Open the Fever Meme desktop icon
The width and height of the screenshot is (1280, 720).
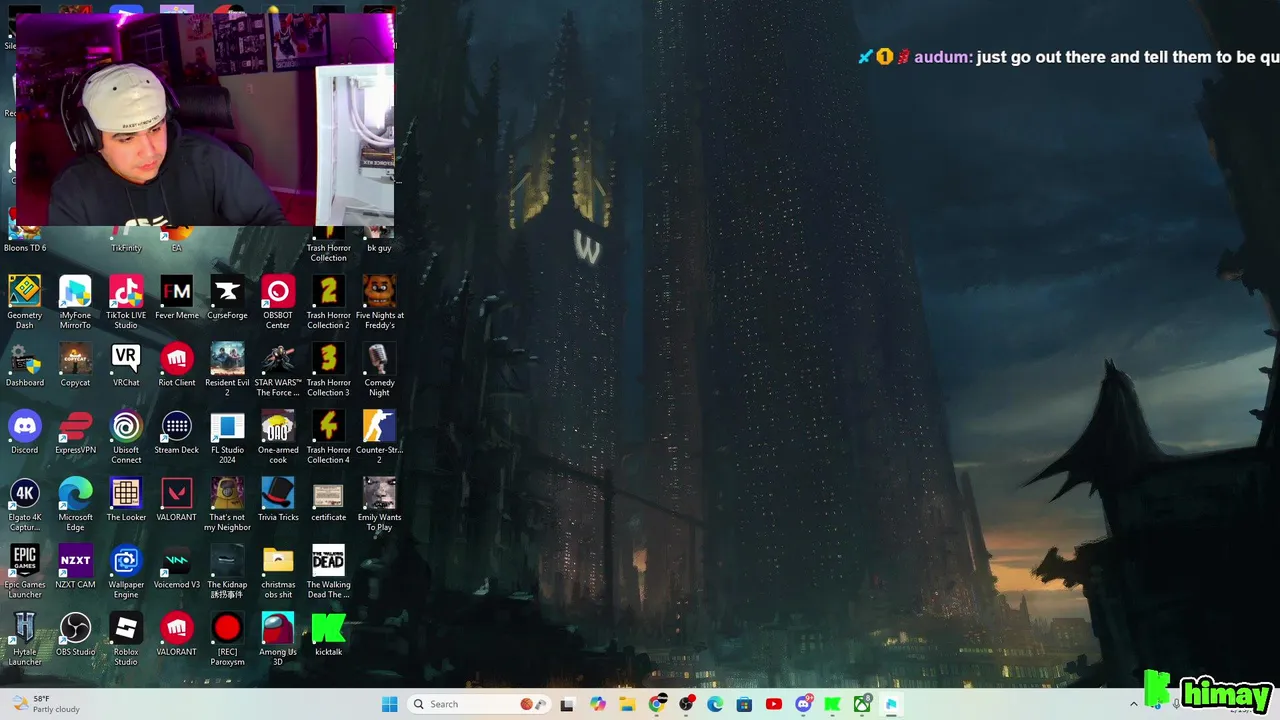[x=177, y=298]
